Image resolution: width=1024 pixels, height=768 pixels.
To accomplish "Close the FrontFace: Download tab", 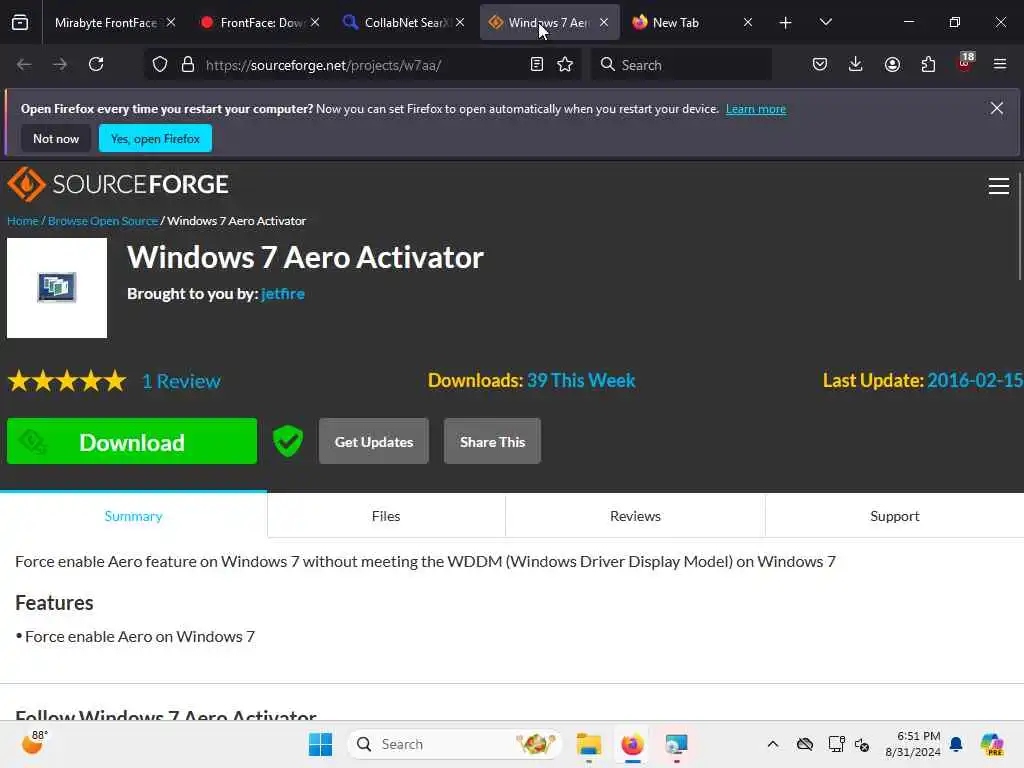I will [315, 23].
